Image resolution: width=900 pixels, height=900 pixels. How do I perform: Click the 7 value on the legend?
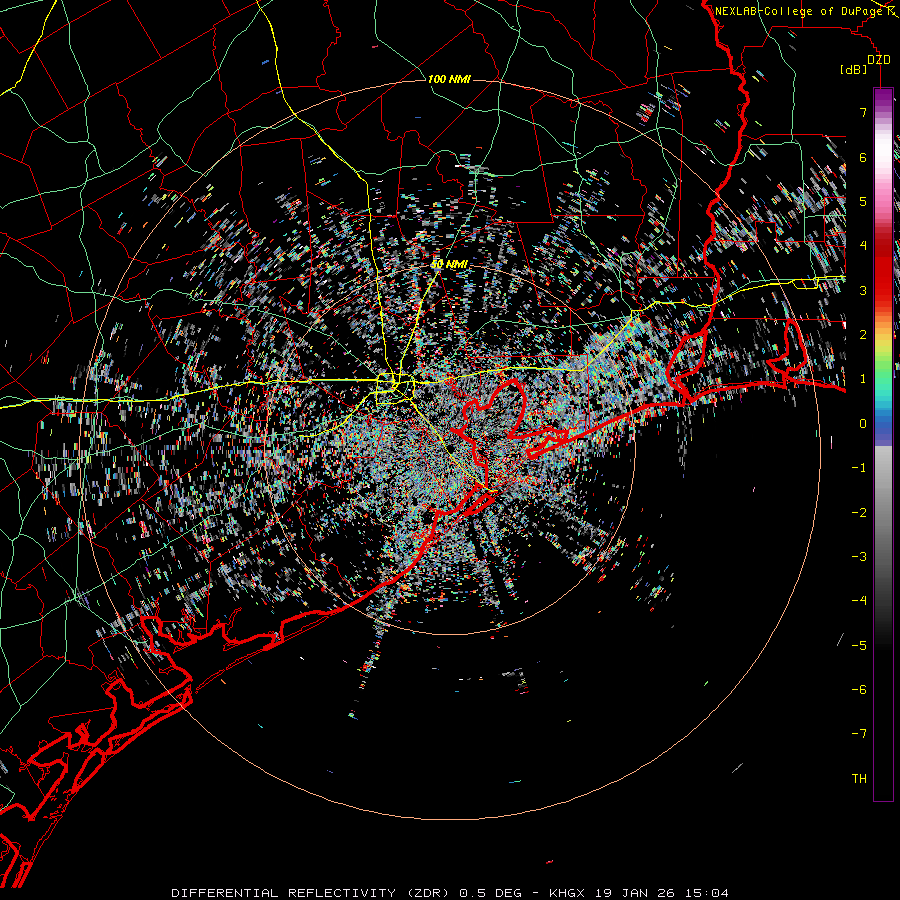[863, 112]
